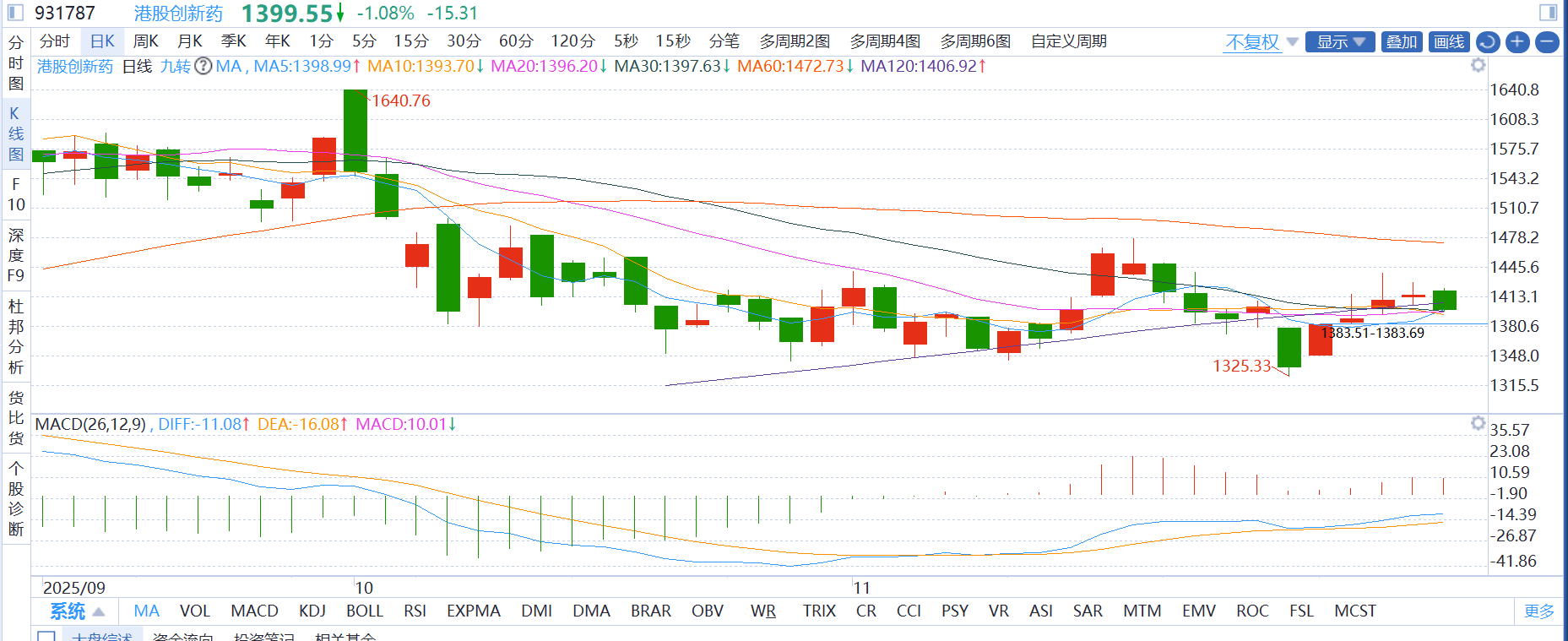Open F10 info in sidebar
This screenshot has width=1568, height=641.
(x=16, y=194)
